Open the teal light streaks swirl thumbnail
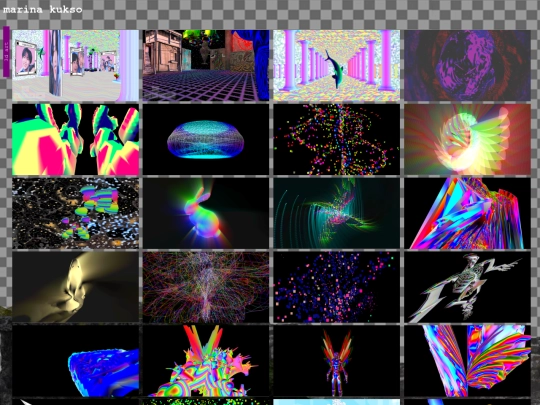The image size is (540, 405). (x=337, y=213)
